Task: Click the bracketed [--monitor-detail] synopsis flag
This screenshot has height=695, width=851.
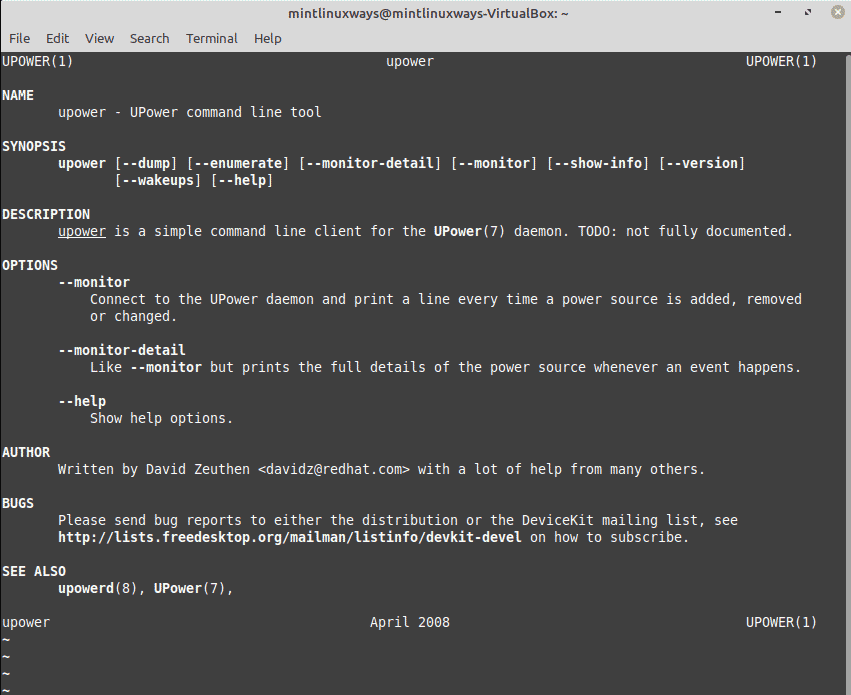Action: pos(370,163)
